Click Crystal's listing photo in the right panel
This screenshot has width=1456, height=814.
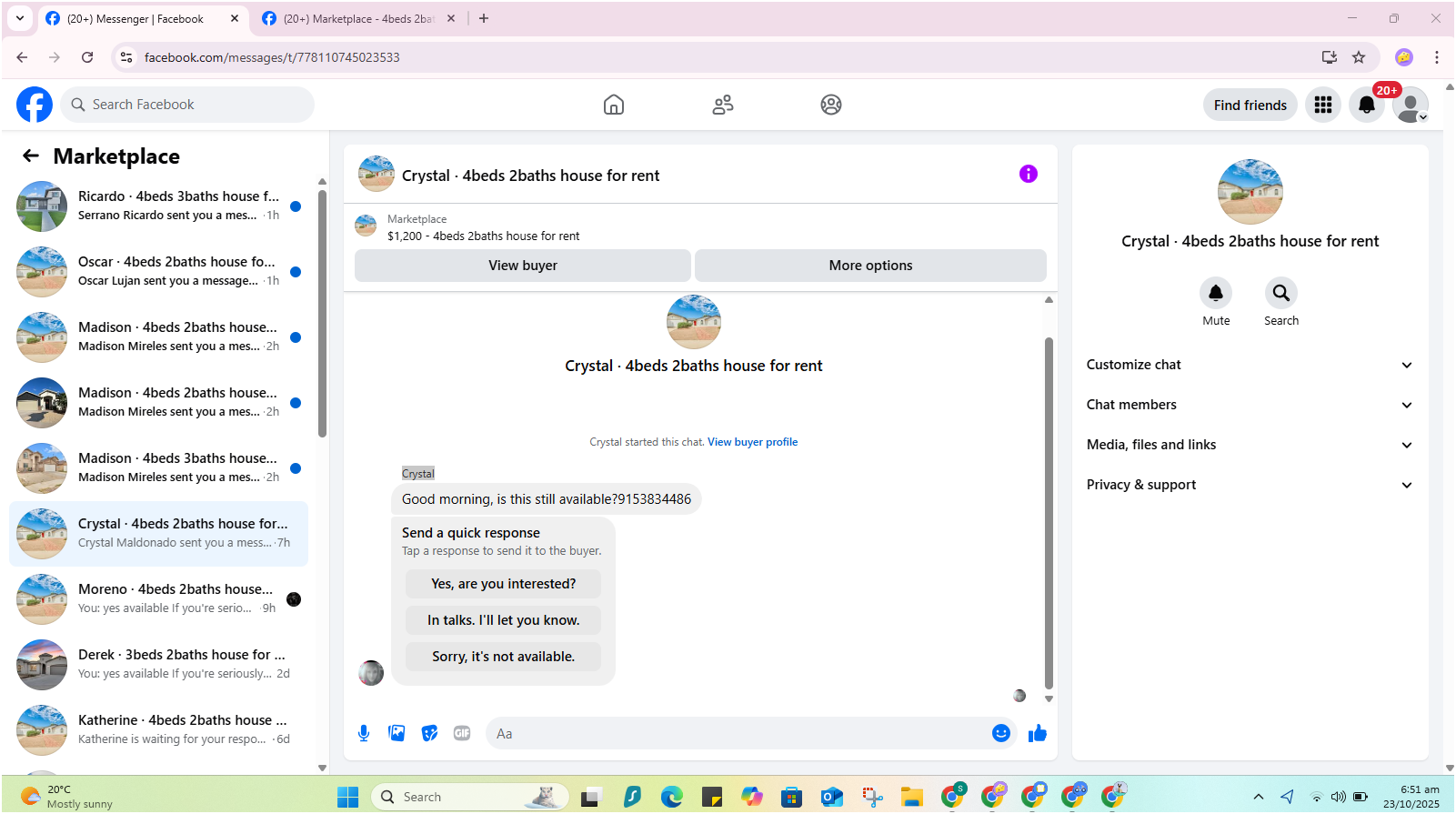tap(1250, 192)
